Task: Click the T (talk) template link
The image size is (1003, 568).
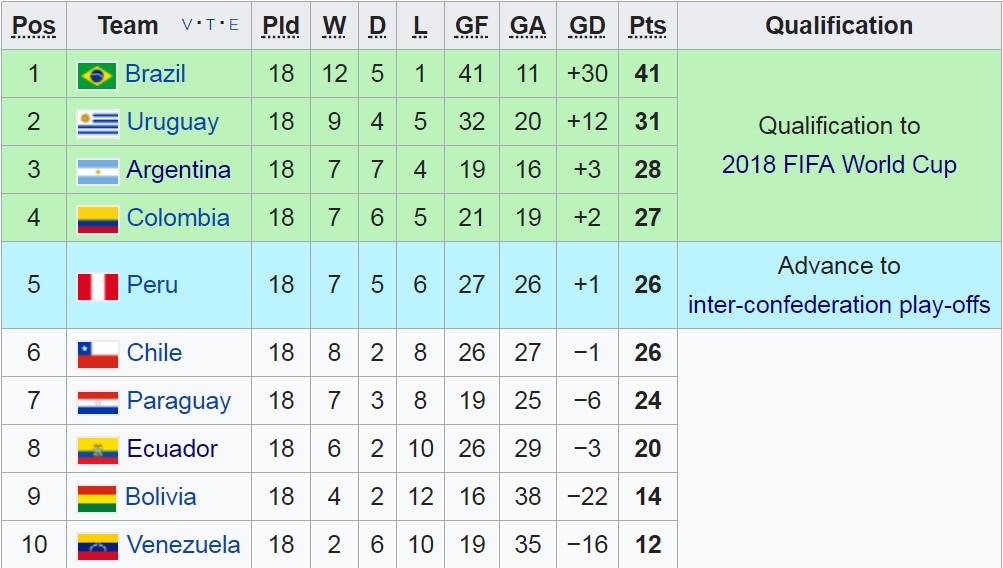Action: [x=211, y=26]
